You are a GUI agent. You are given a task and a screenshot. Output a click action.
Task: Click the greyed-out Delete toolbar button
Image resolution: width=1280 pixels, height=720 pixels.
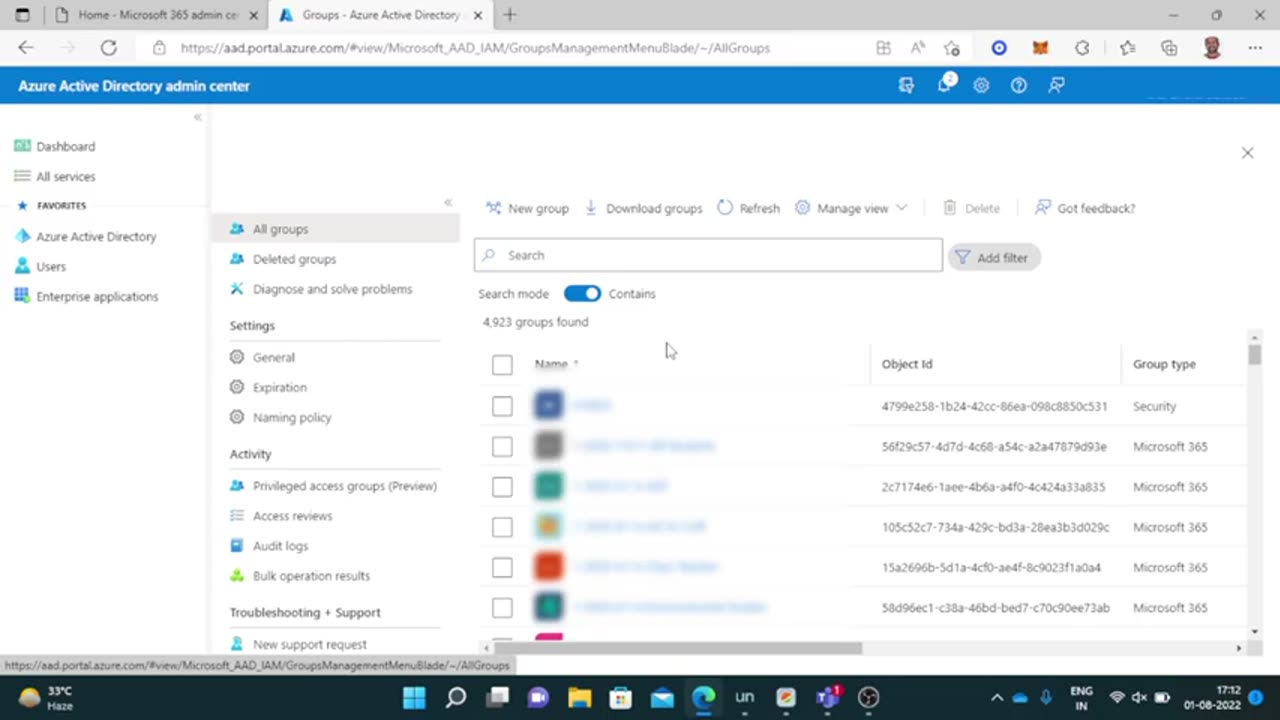(x=971, y=208)
